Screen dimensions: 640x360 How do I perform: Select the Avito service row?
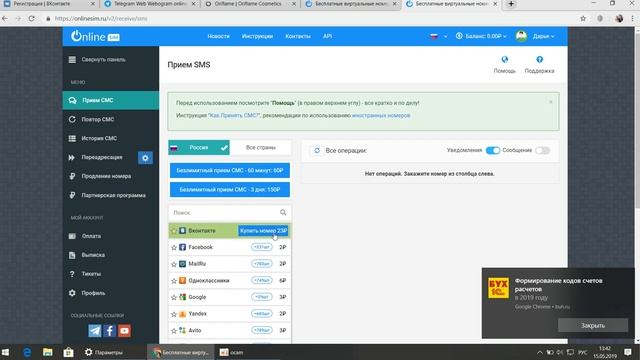[x=230, y=331]
